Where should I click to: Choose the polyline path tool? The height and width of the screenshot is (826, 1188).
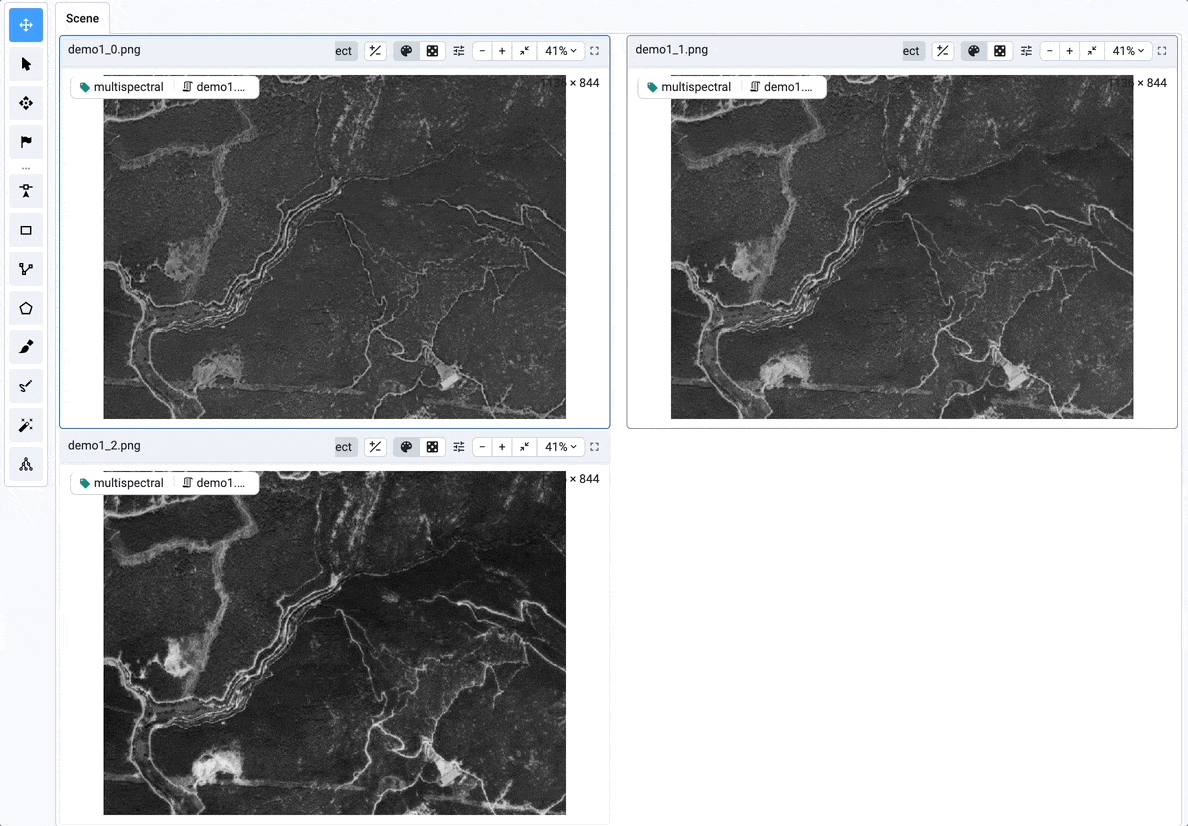[26, 269]
